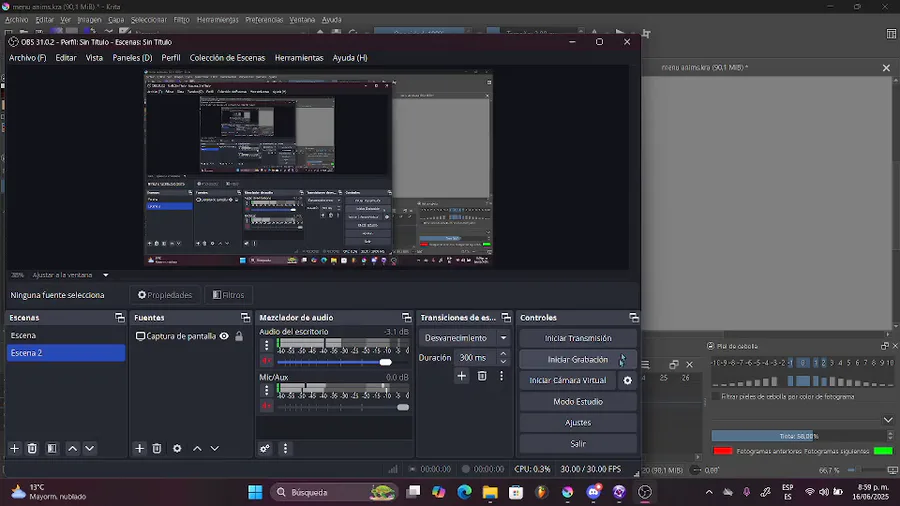Move the selected scene down in Escenas

pyautogui.click(x=90, y=449)
